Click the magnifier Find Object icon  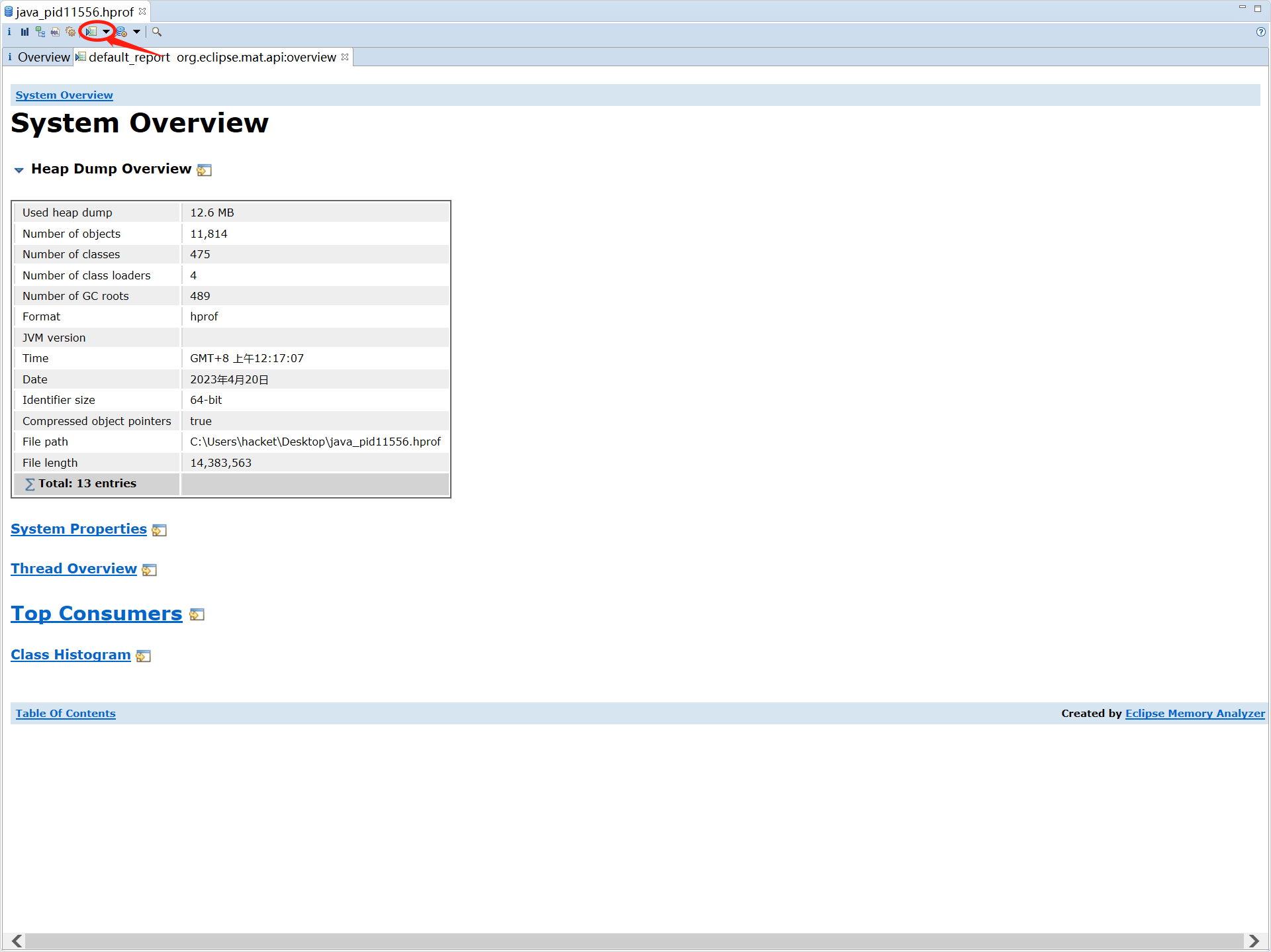click(157, 32)
